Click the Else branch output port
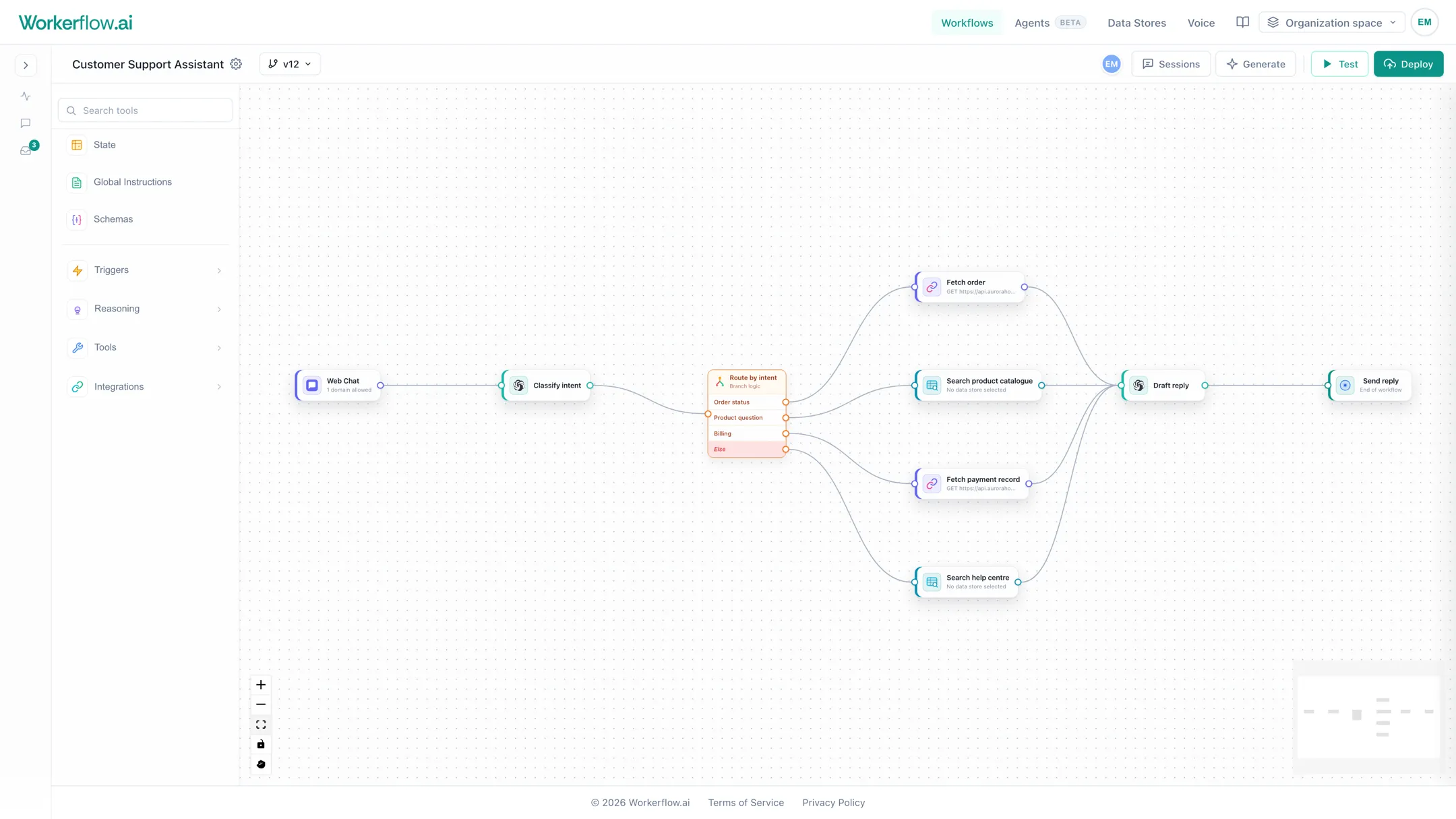 pyautogui.click(x=785, y=450)
